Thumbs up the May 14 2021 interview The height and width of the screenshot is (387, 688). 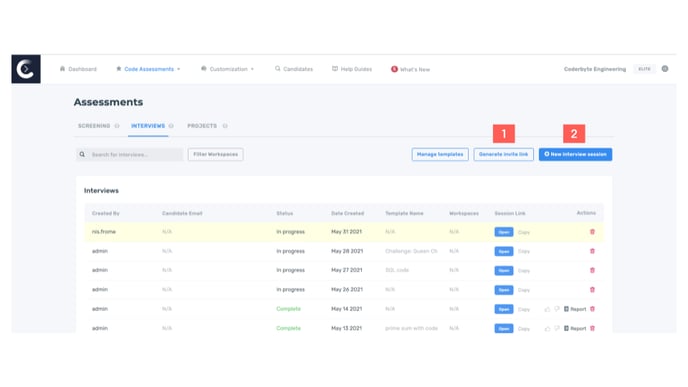pos(547,309)
